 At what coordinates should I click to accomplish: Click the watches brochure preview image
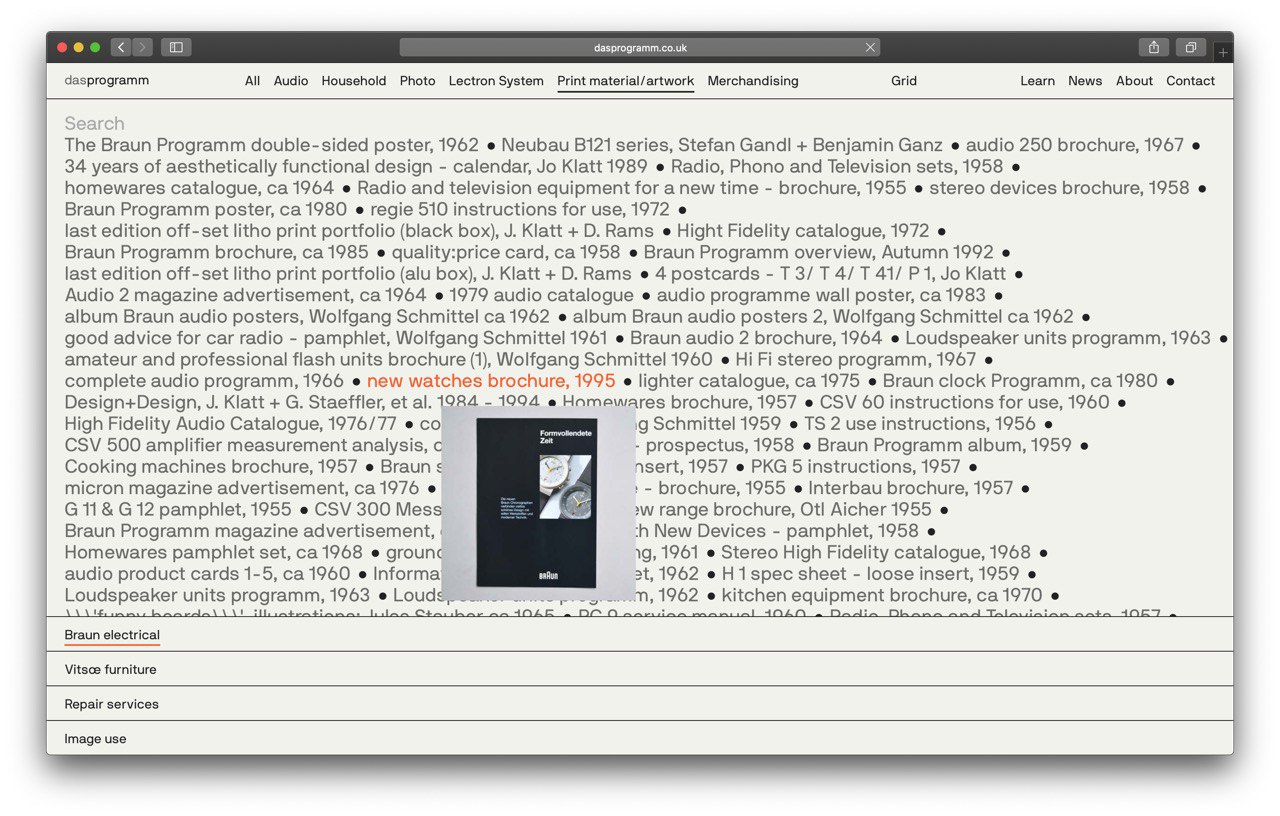[539, 501]
